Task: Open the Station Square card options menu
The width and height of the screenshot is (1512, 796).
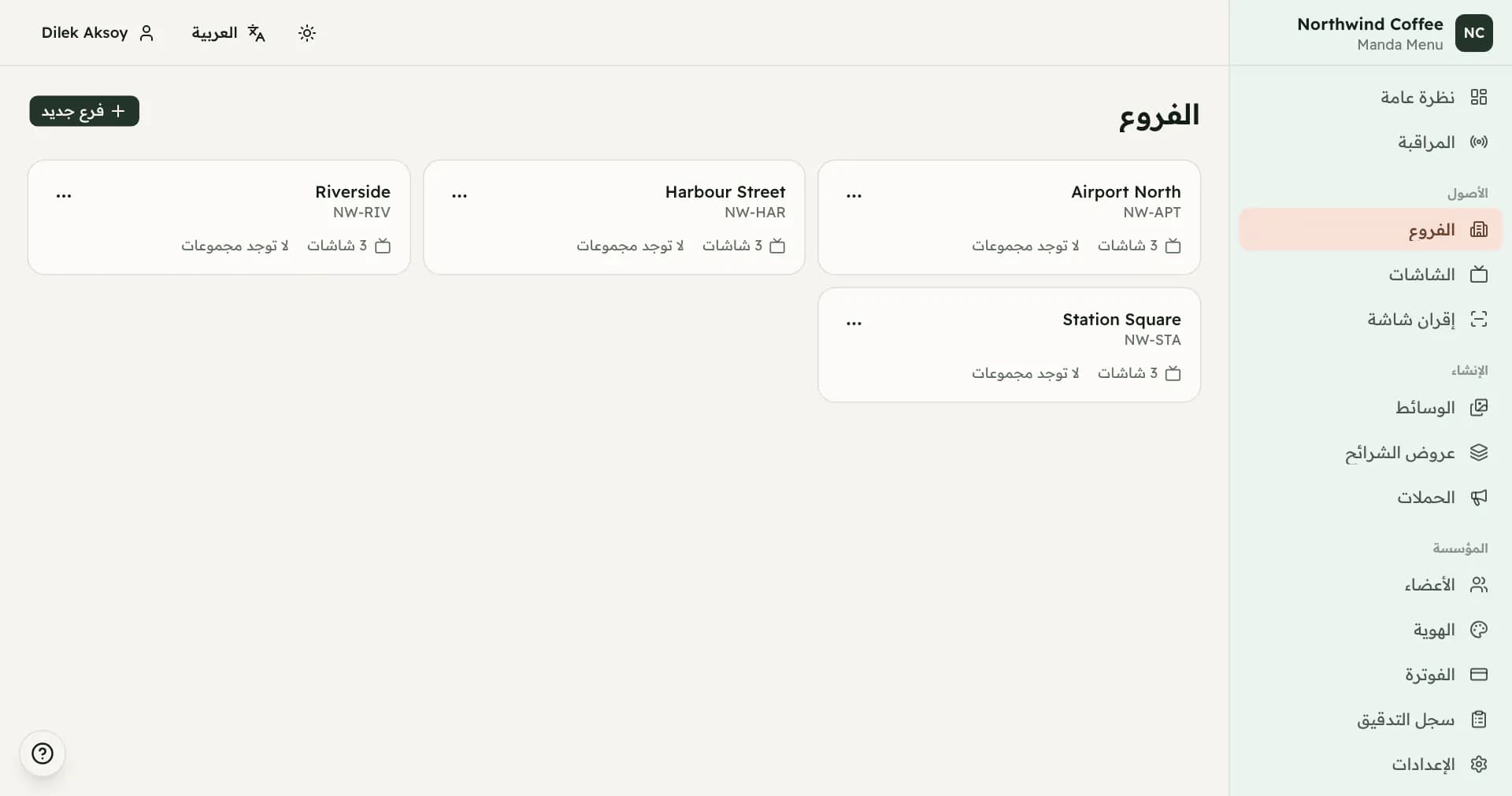Action: tap(854, 322)
